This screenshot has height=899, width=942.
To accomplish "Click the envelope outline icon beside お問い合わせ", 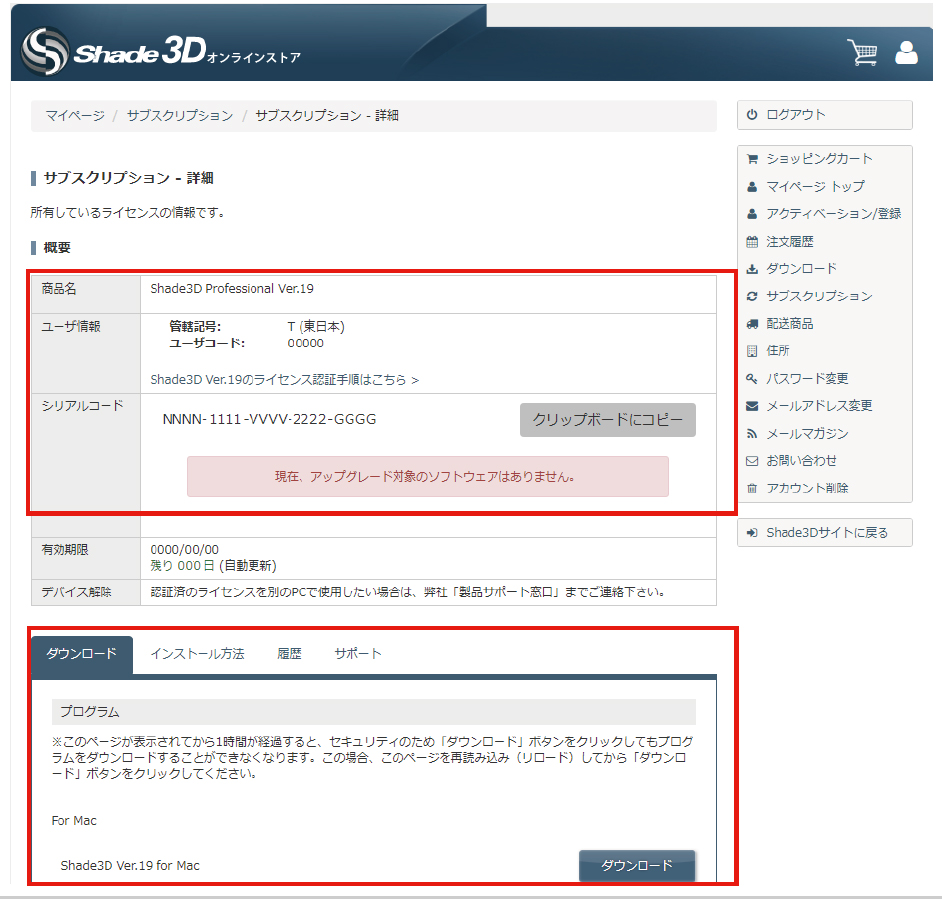I will coord(752,461).
